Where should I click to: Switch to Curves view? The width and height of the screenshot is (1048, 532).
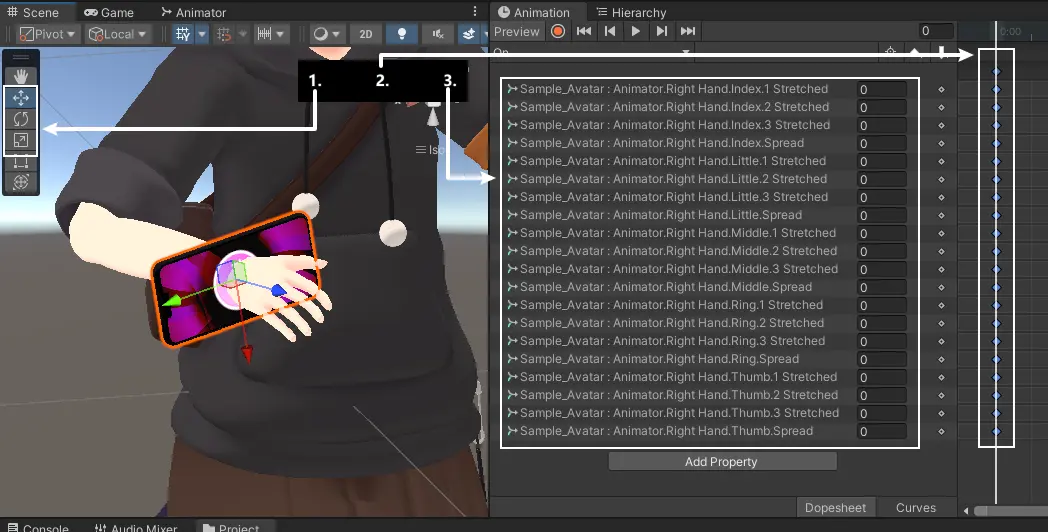tap(916, 508)
